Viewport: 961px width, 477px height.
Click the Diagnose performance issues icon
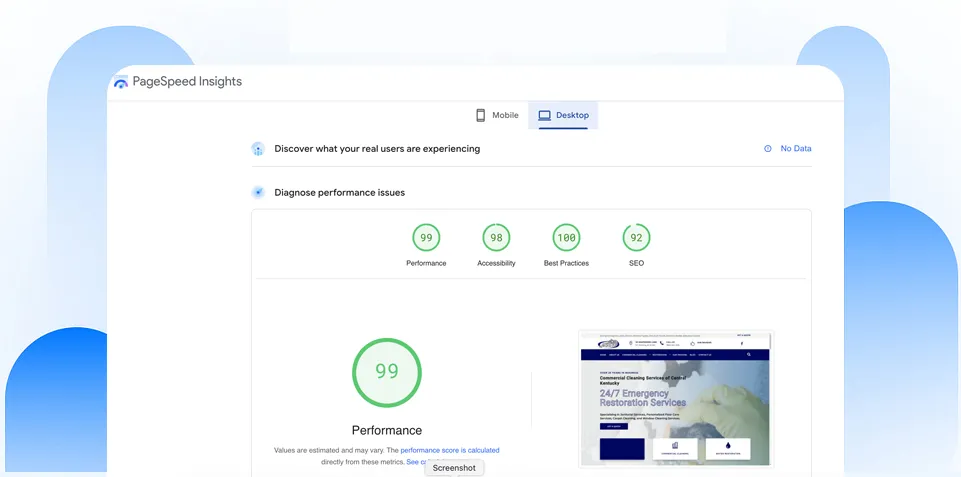[x=258, y=193]
